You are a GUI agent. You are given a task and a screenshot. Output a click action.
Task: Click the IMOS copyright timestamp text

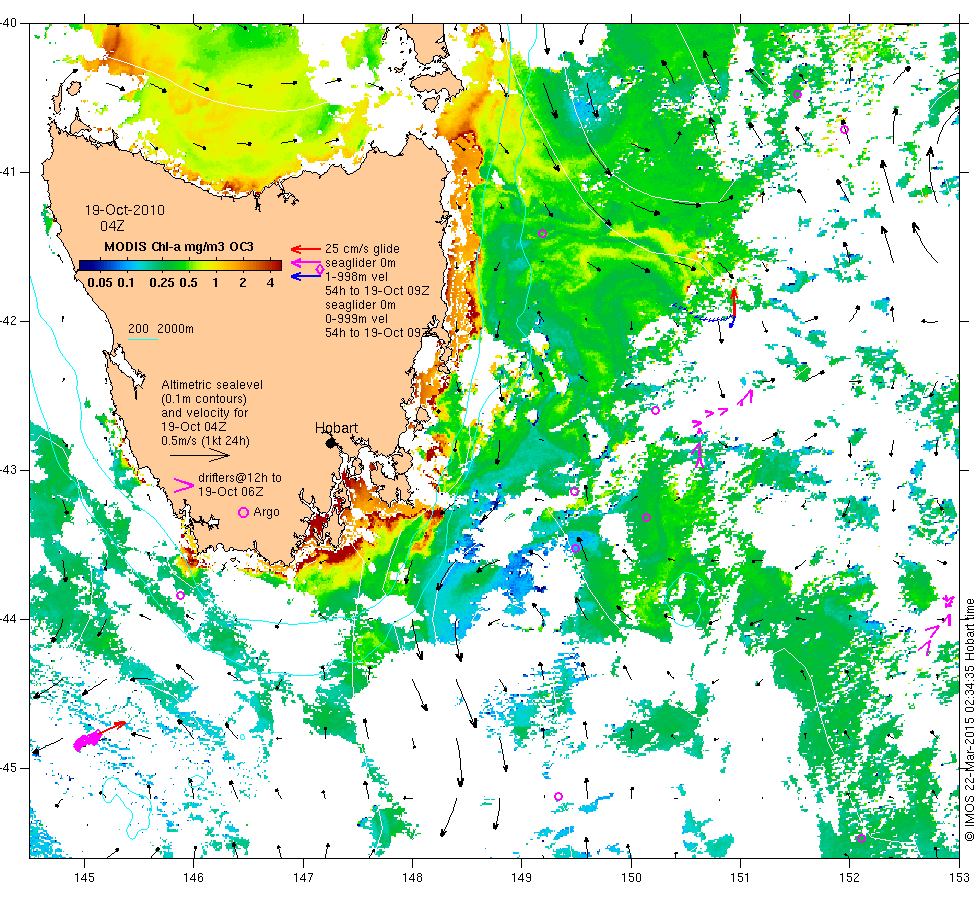click(969, 719)
